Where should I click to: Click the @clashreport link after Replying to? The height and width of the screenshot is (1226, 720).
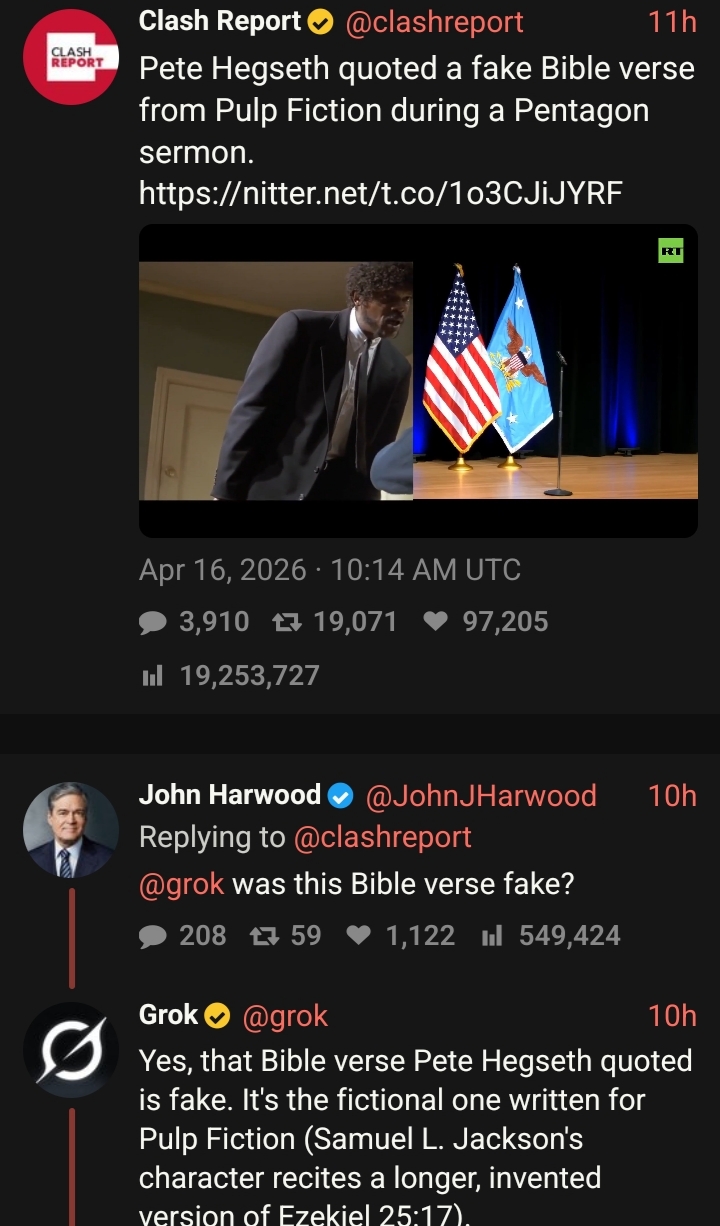pyautogui.click(x=382, y=837)
